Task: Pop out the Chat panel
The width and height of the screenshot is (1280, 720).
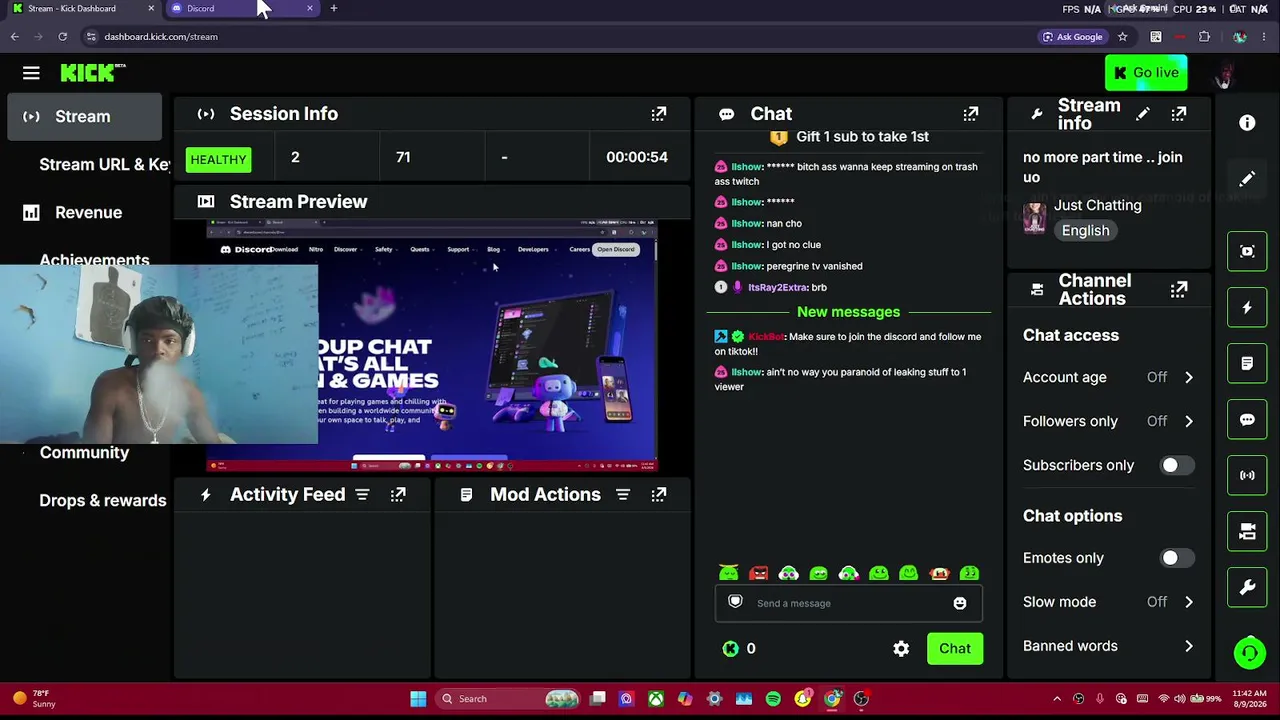Action: [971, 114]
